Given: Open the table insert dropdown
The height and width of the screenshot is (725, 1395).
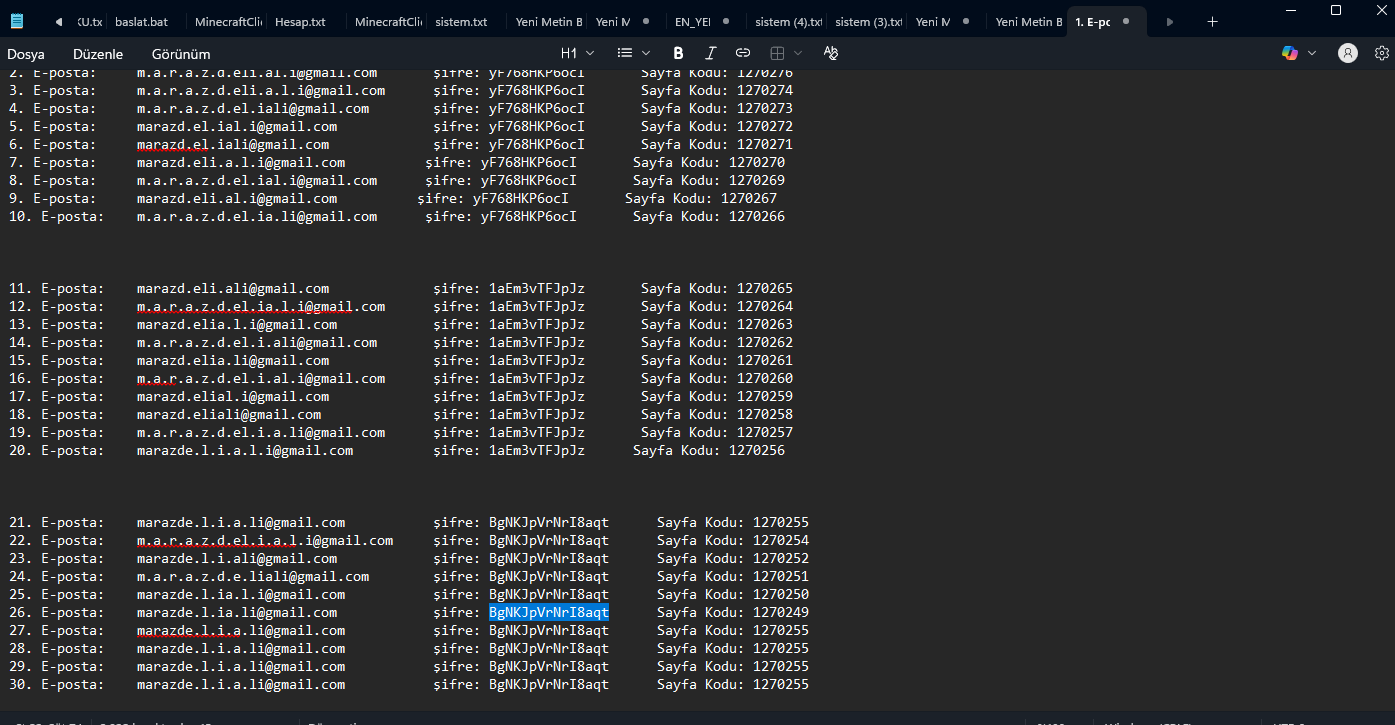Looking at the screenshot, I should [785, 53].
